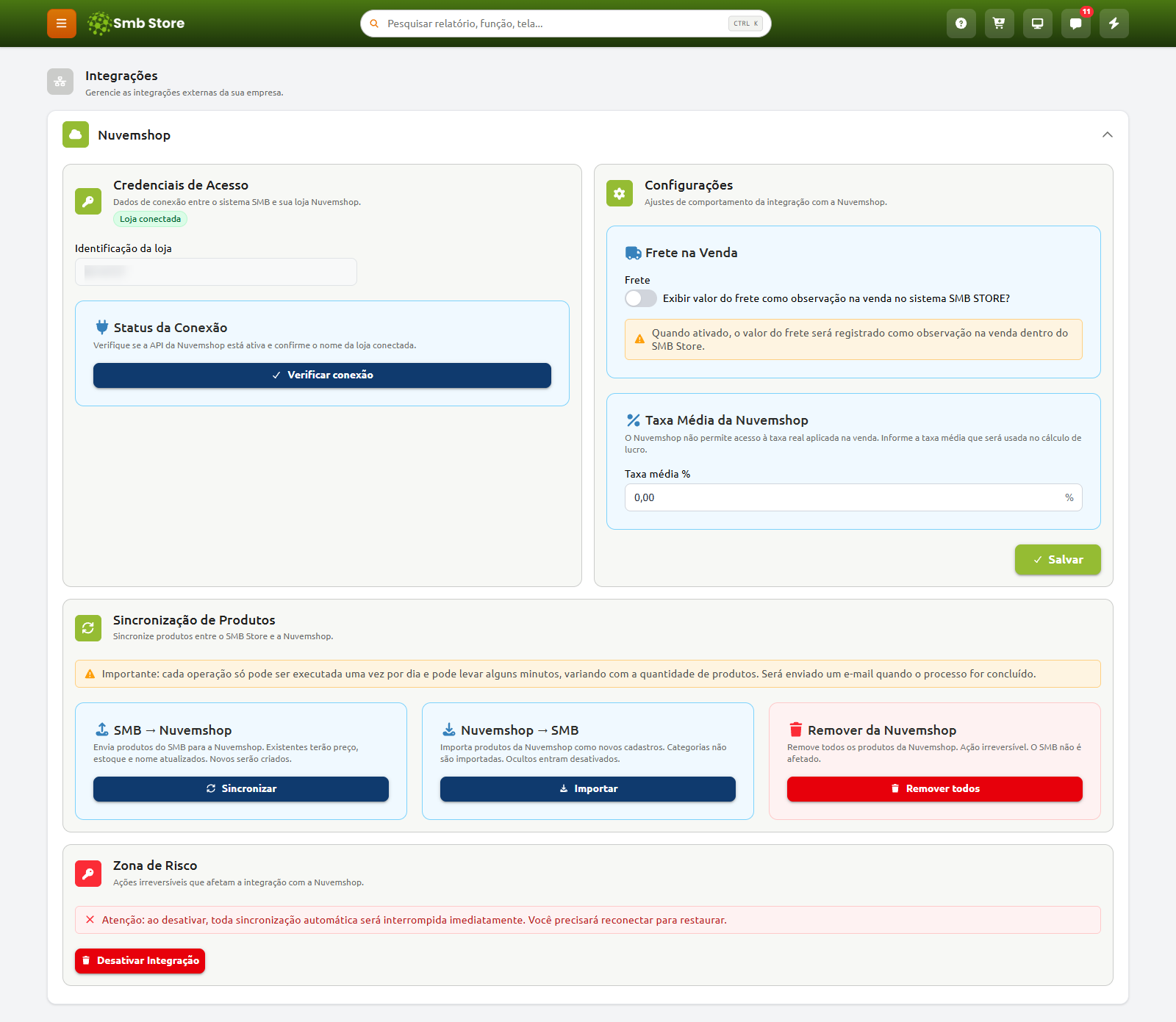1176x1022 pixels.
Task: Click the Sincronização de Produtos refresh icon
Action: [88, 627]
